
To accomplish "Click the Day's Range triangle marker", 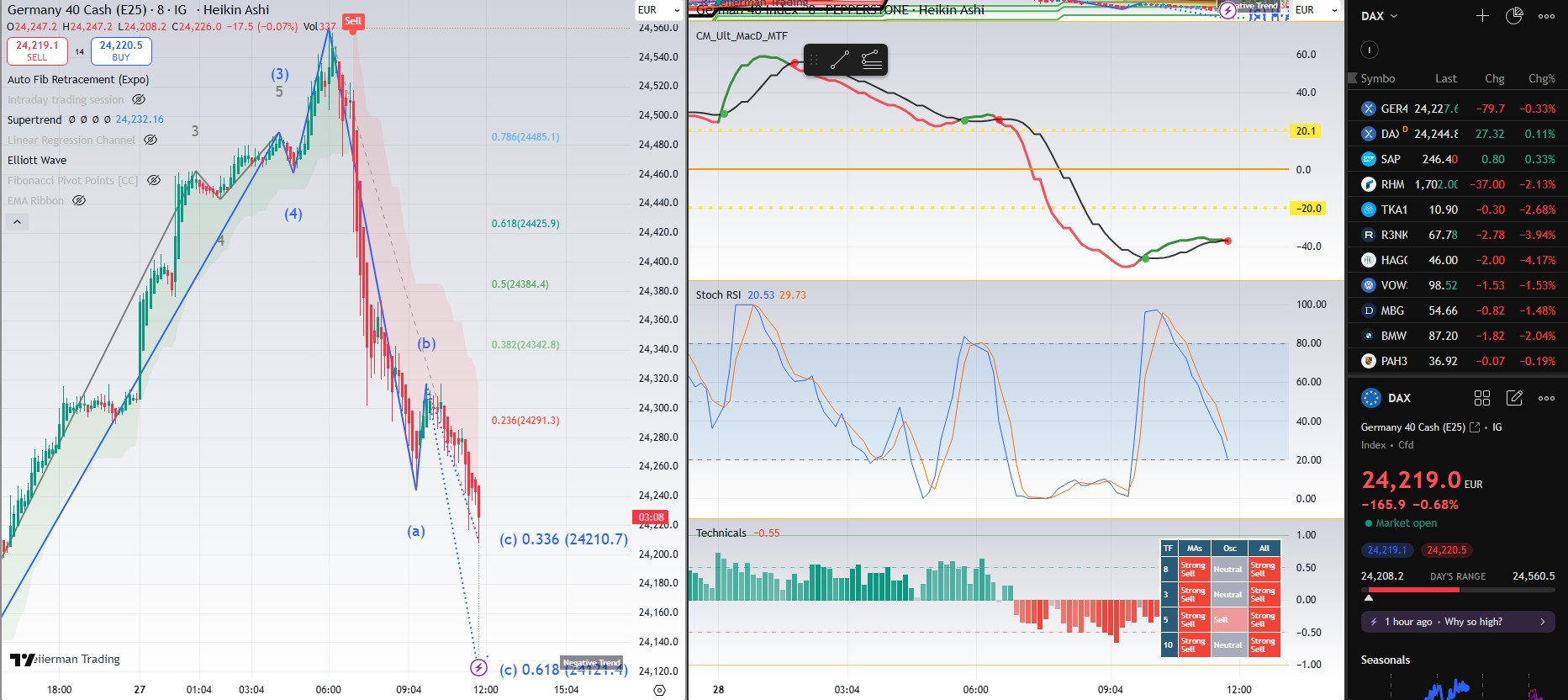I will click(x=1369, y=598).
